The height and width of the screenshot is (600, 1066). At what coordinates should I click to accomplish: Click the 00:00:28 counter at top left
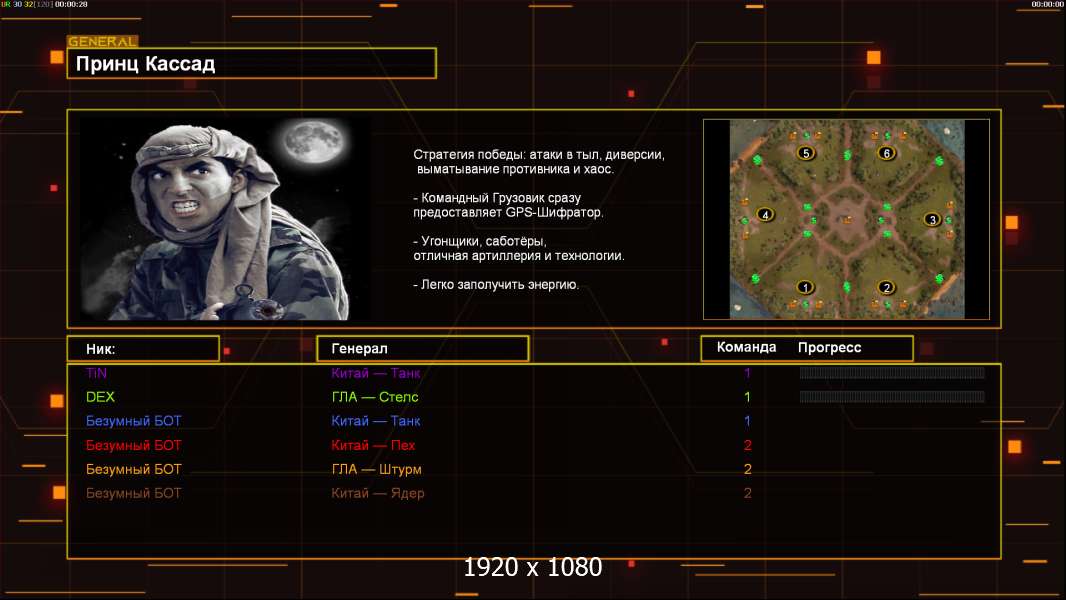(x=71, y=4)
